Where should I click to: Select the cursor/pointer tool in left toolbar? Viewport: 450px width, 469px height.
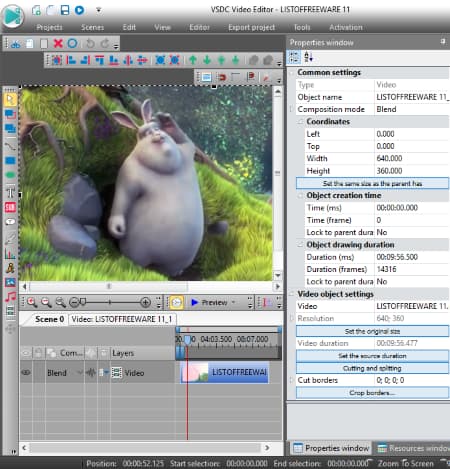10,99
